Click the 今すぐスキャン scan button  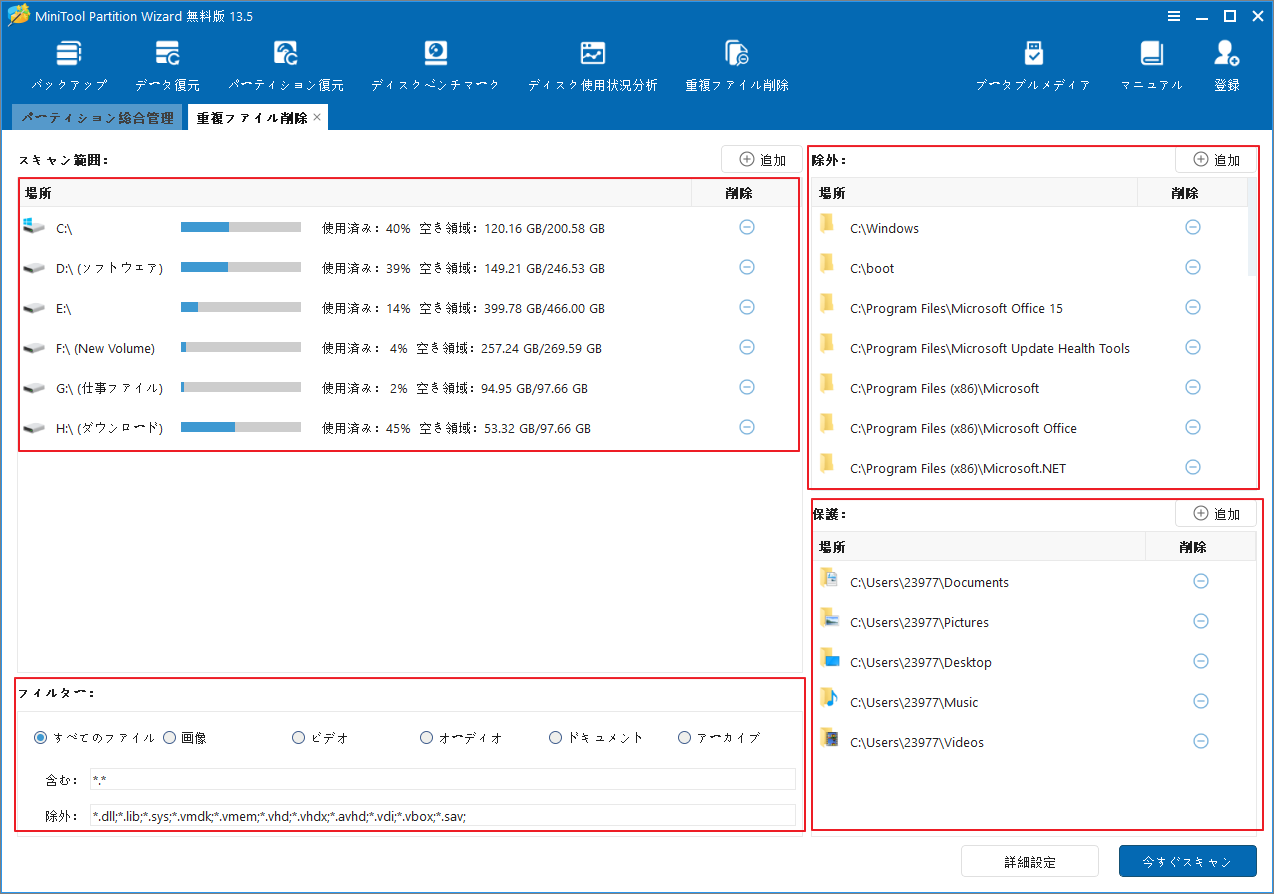click(1187, 861)
